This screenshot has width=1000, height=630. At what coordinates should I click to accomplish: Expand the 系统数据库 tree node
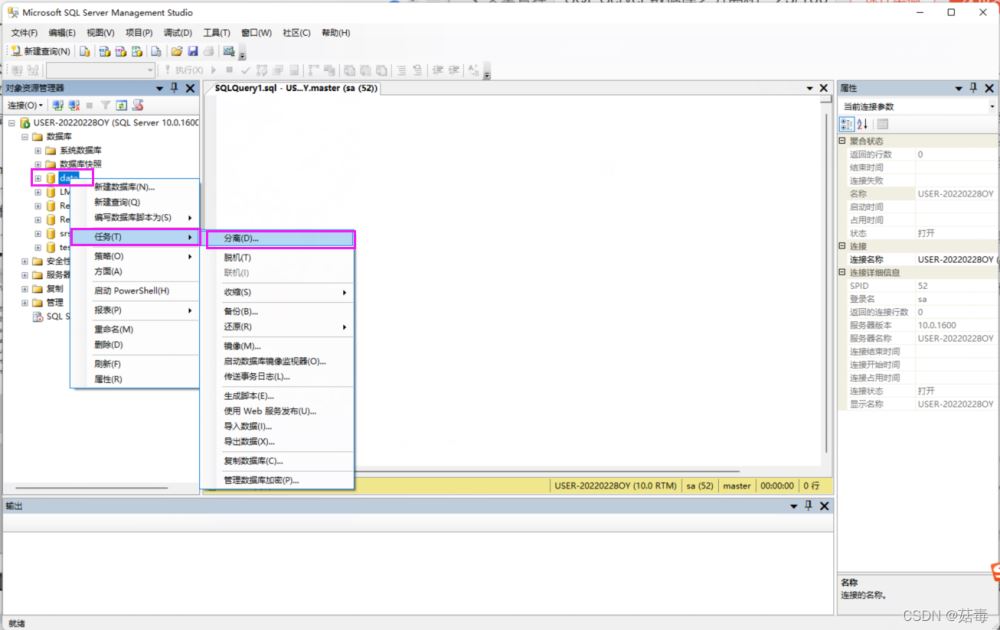pos(38,150)
